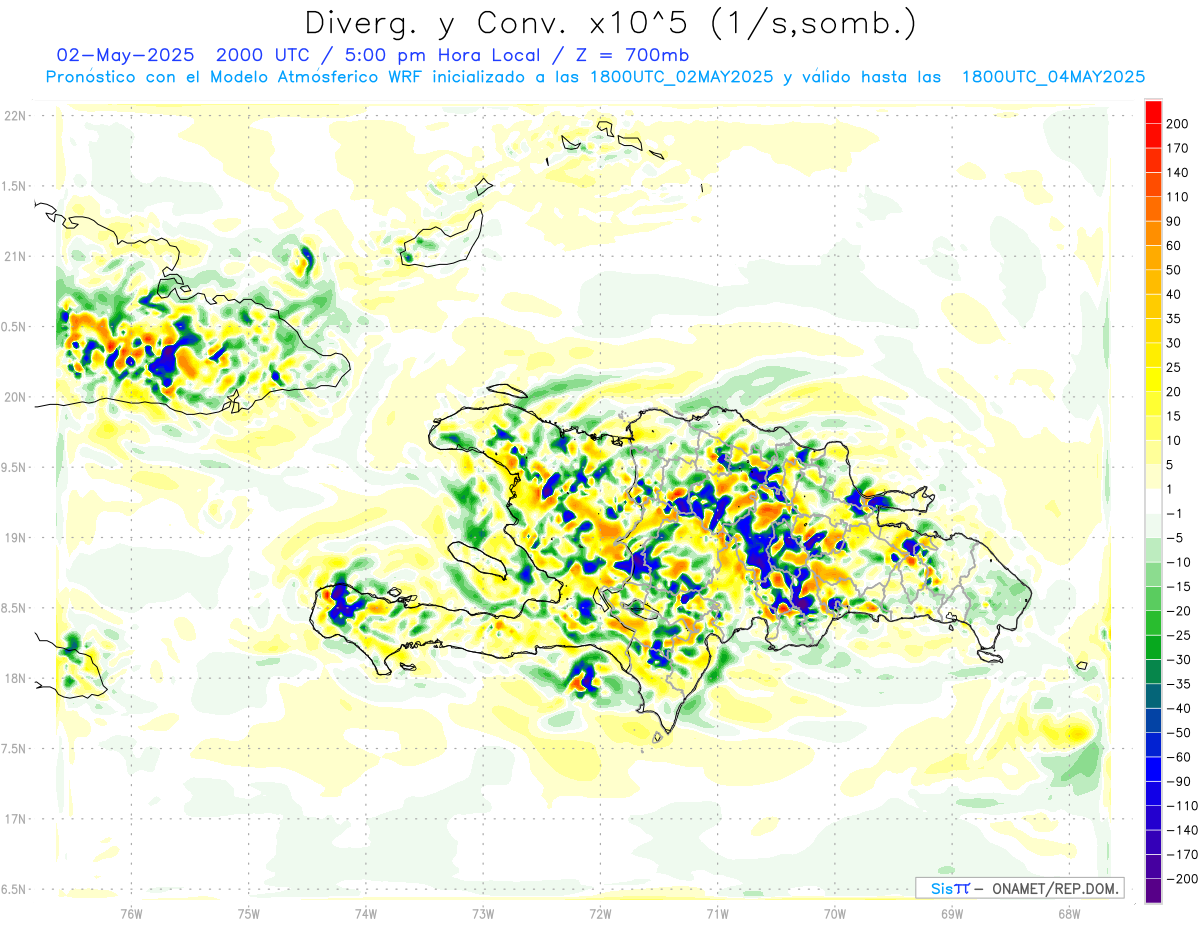
Task: Click the -35 color scale label
Action: [x=1178, y=684]
